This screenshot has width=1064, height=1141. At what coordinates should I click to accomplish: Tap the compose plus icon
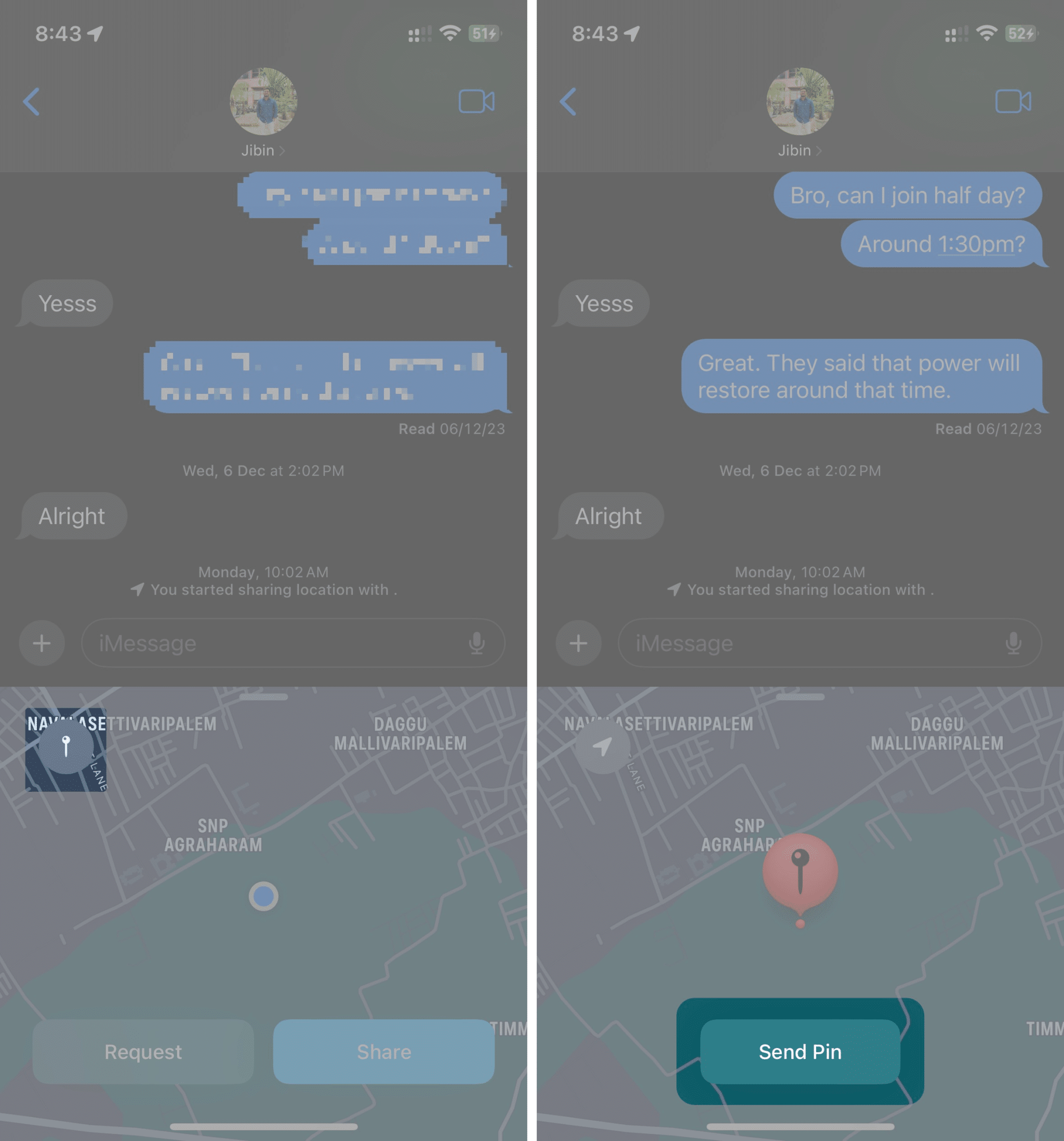(x=43, y=644)
